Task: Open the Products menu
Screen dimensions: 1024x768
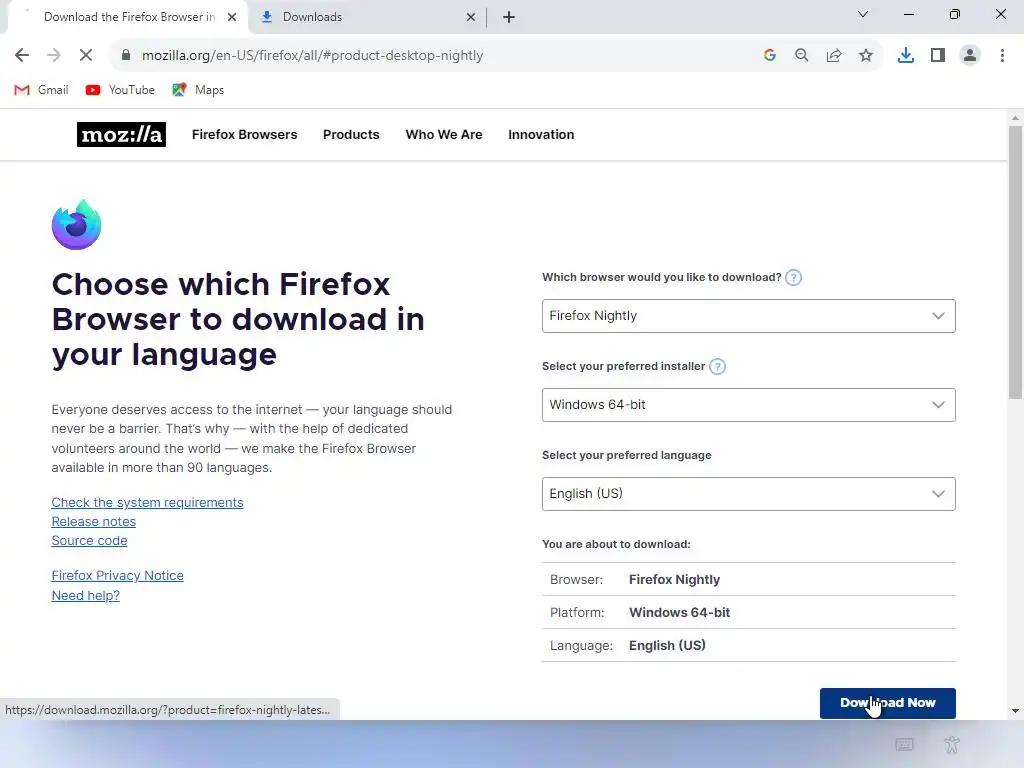Action: pos(351,135)
